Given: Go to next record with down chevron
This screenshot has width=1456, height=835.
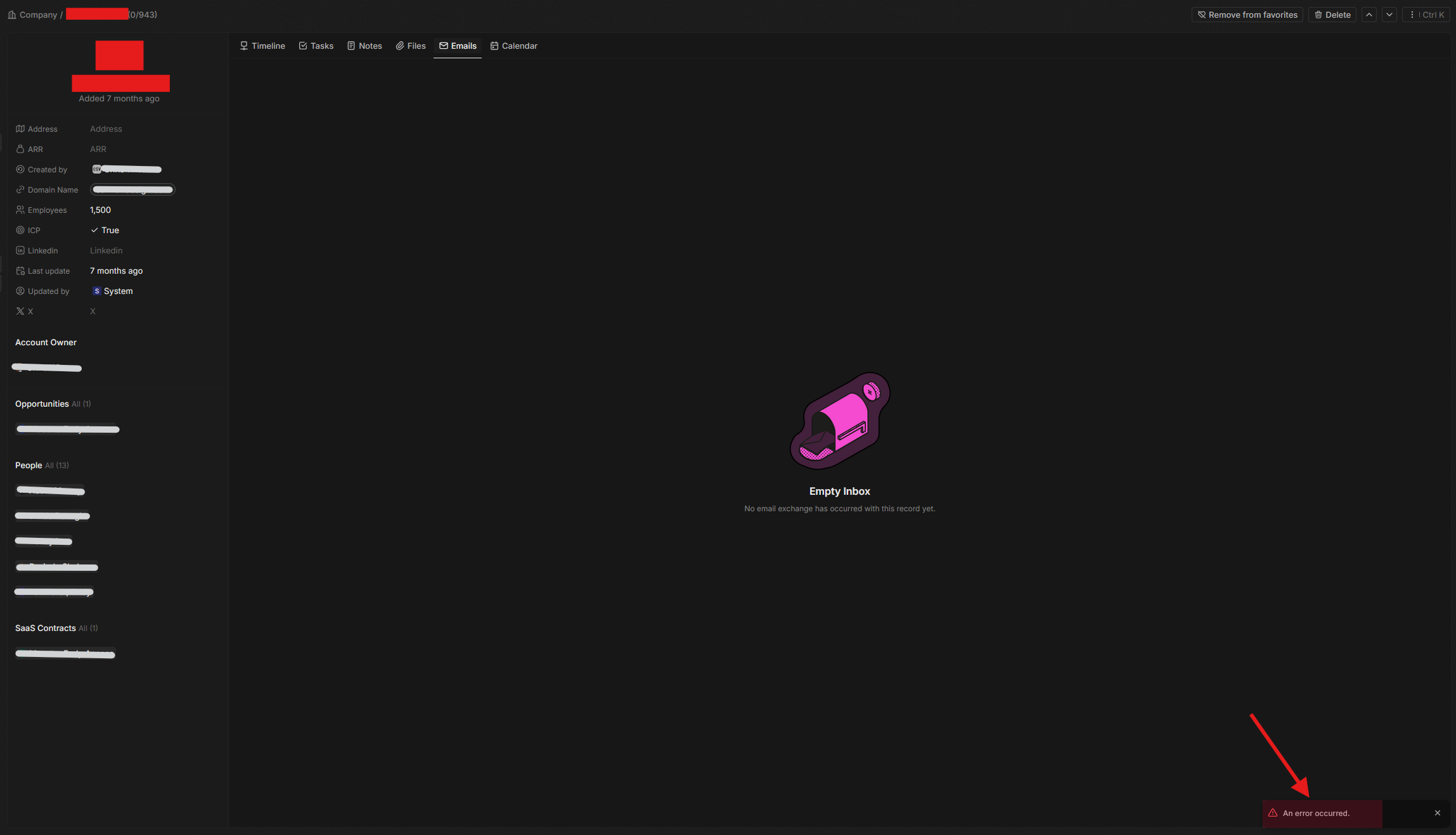Looking at the screenshot, I should 1389,15.
